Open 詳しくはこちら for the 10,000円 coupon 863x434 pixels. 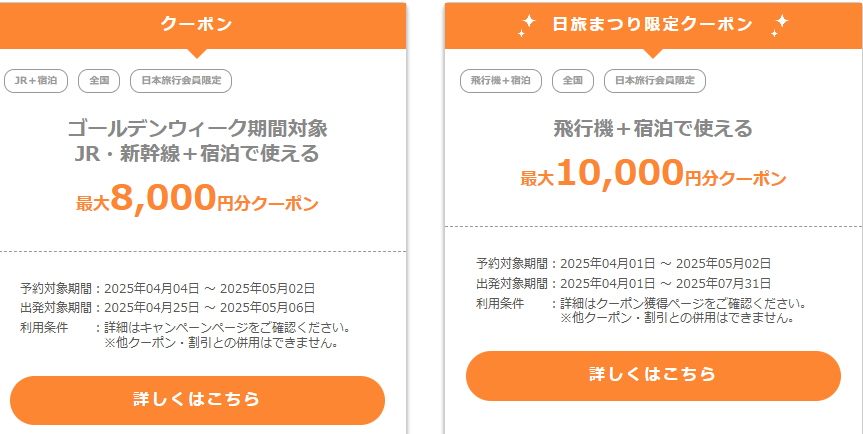point(653,375)
